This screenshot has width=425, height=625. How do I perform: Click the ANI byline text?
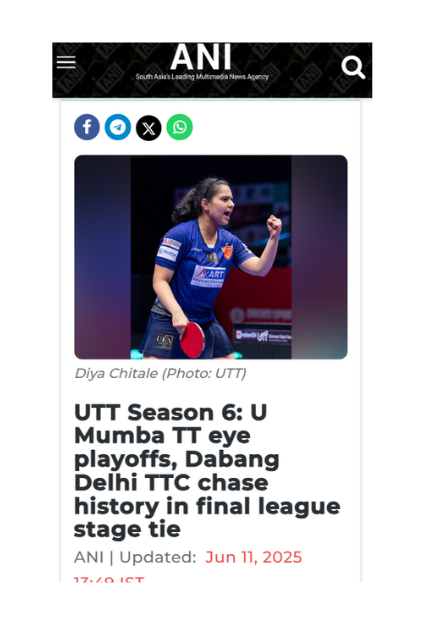click(x=89, y=557)
